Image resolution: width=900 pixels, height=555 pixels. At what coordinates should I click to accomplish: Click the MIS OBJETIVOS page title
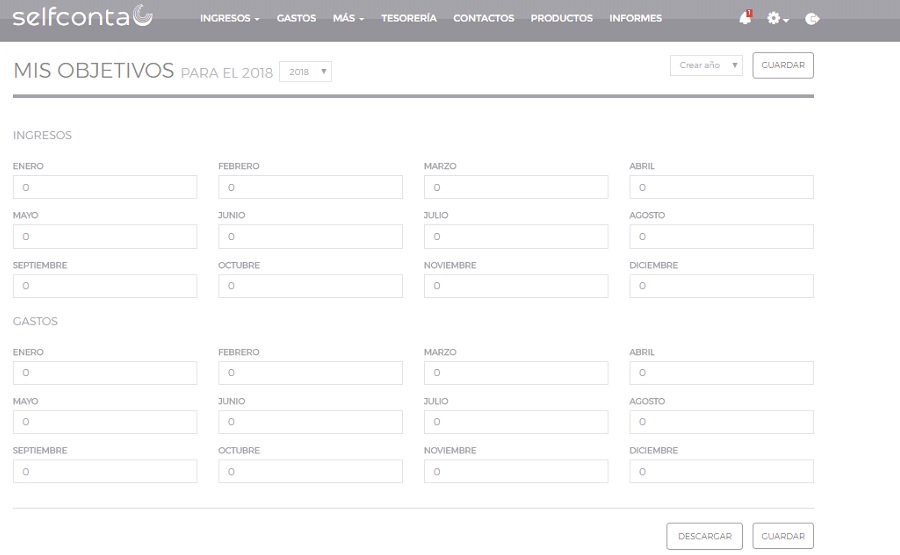94,71
